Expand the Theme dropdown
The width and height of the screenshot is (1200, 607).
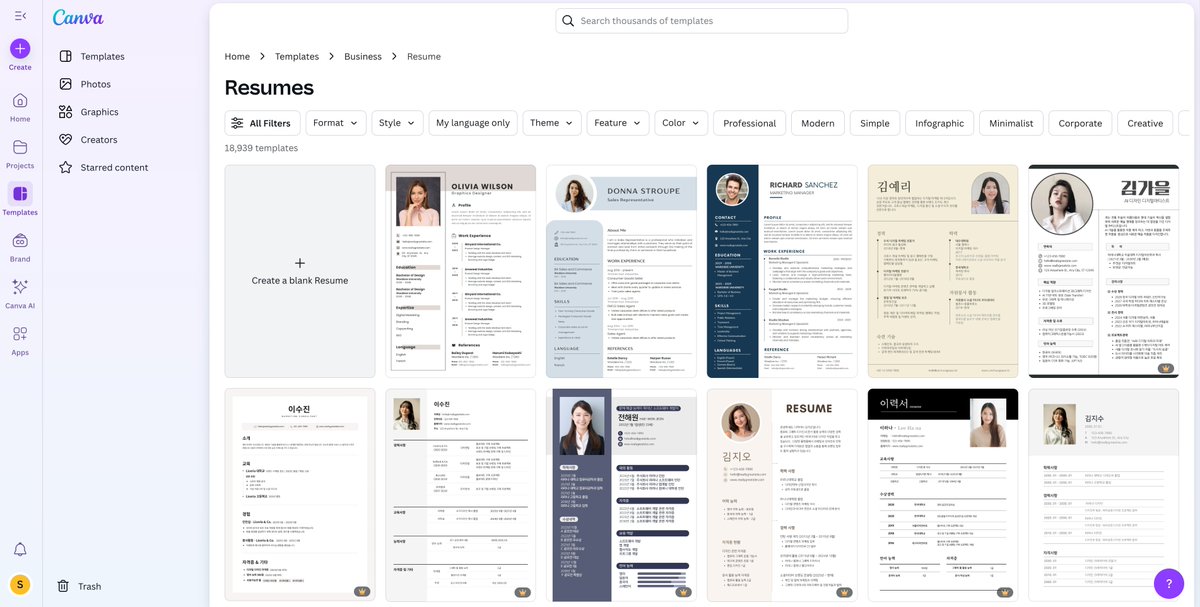point(552,123)
